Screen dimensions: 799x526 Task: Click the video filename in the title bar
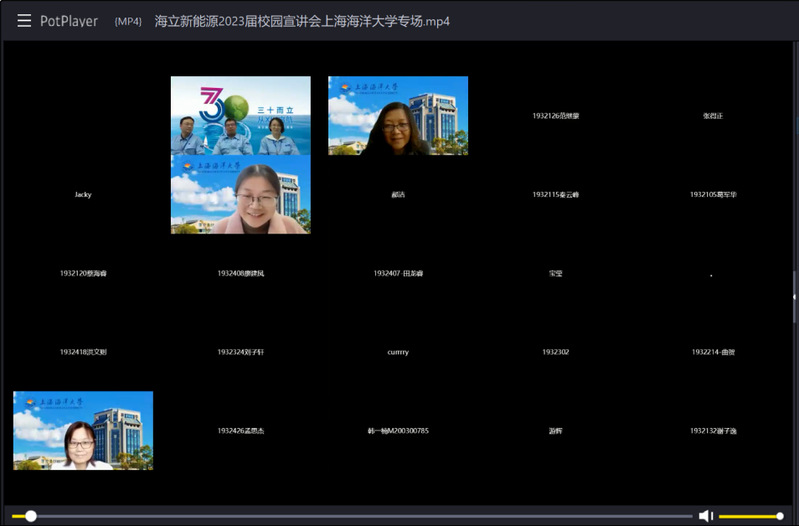point(302,21)
